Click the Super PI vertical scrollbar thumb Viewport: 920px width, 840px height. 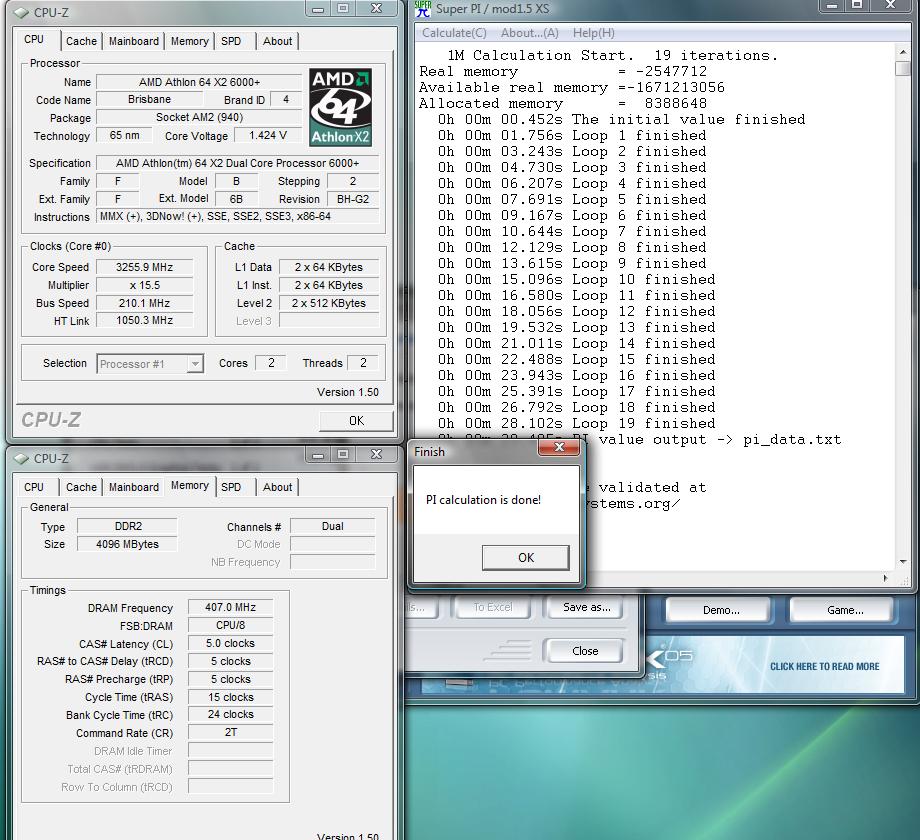click(x=902, y=68)
